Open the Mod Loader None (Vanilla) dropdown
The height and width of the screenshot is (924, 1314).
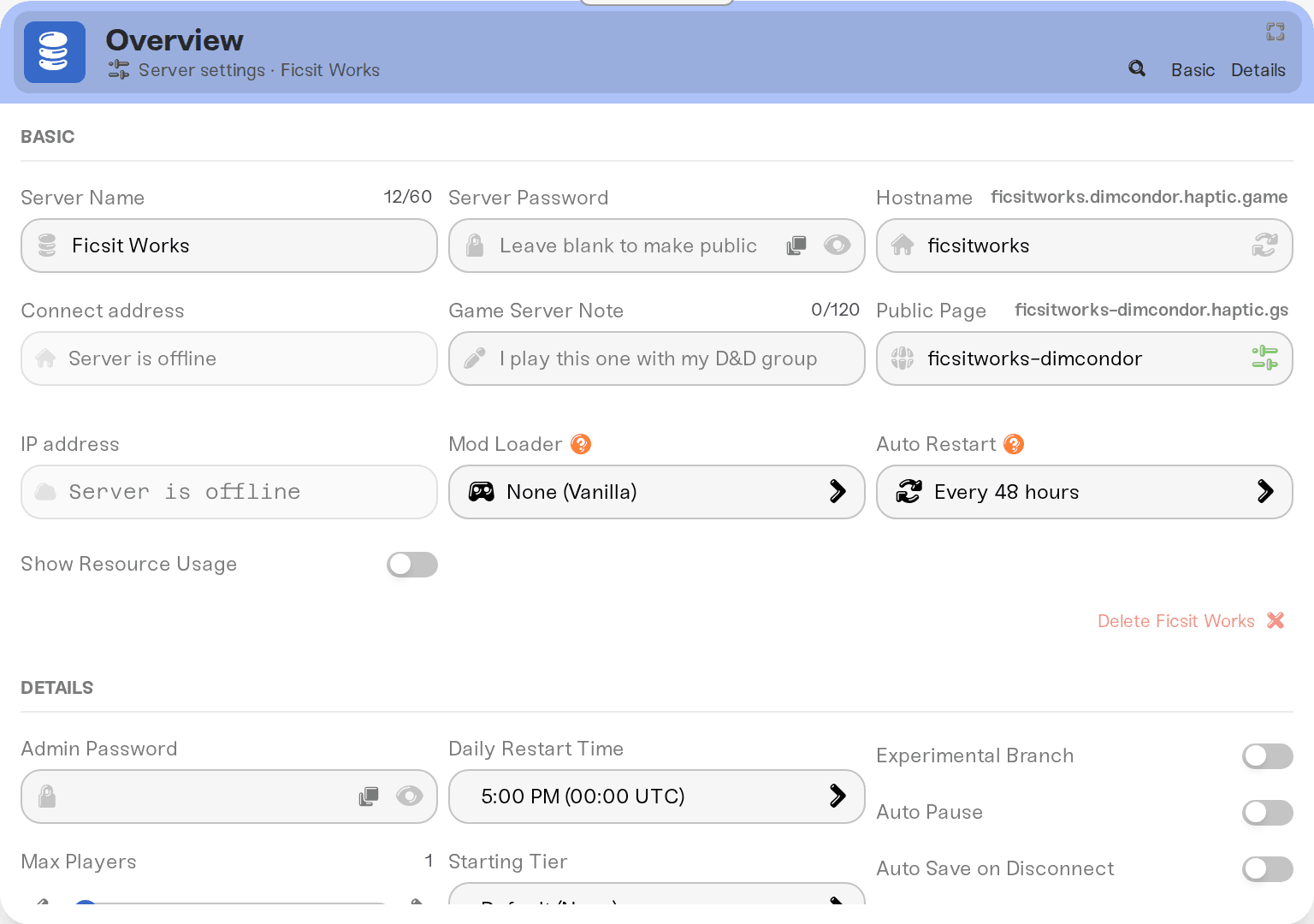click(657, 492)
